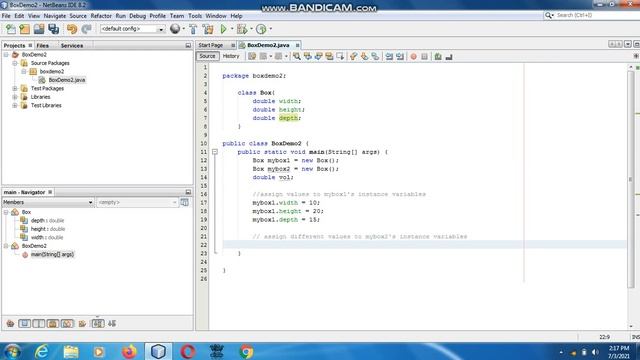Viewport: 640px width, 360px height.
Task: Click the Previous Bookmark icon
Action: point(353,56)
